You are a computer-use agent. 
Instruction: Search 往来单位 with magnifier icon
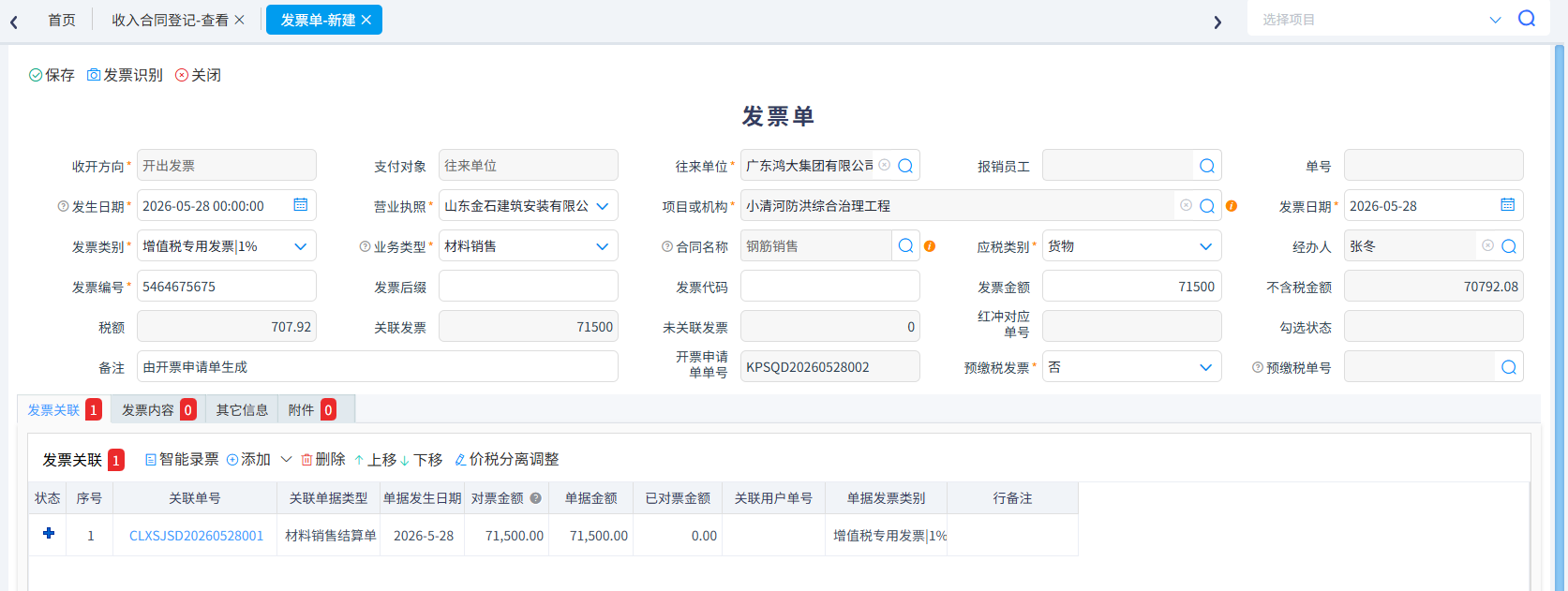[x=905, y=166]
